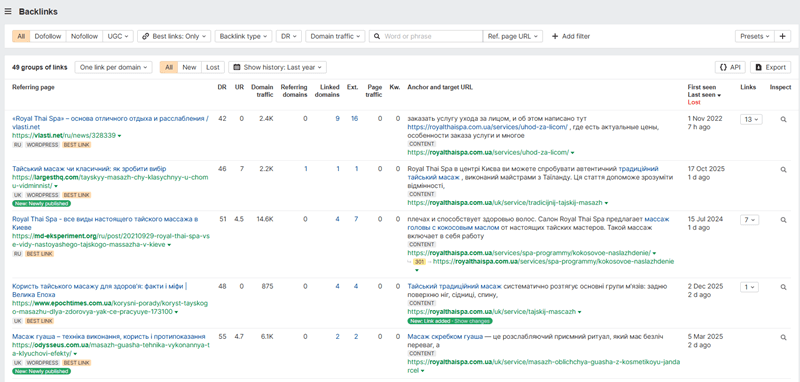
Task: Sort by Linked domains column header
Action: tap(327, 91)
